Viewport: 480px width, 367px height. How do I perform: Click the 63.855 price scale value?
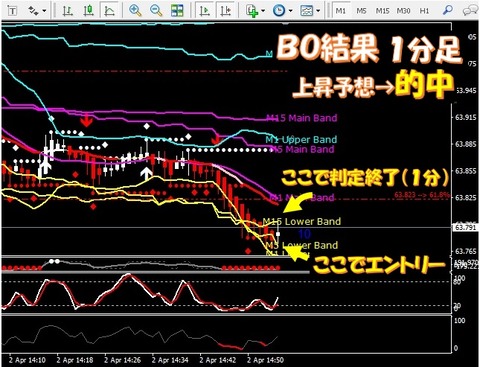click(467, 171)
